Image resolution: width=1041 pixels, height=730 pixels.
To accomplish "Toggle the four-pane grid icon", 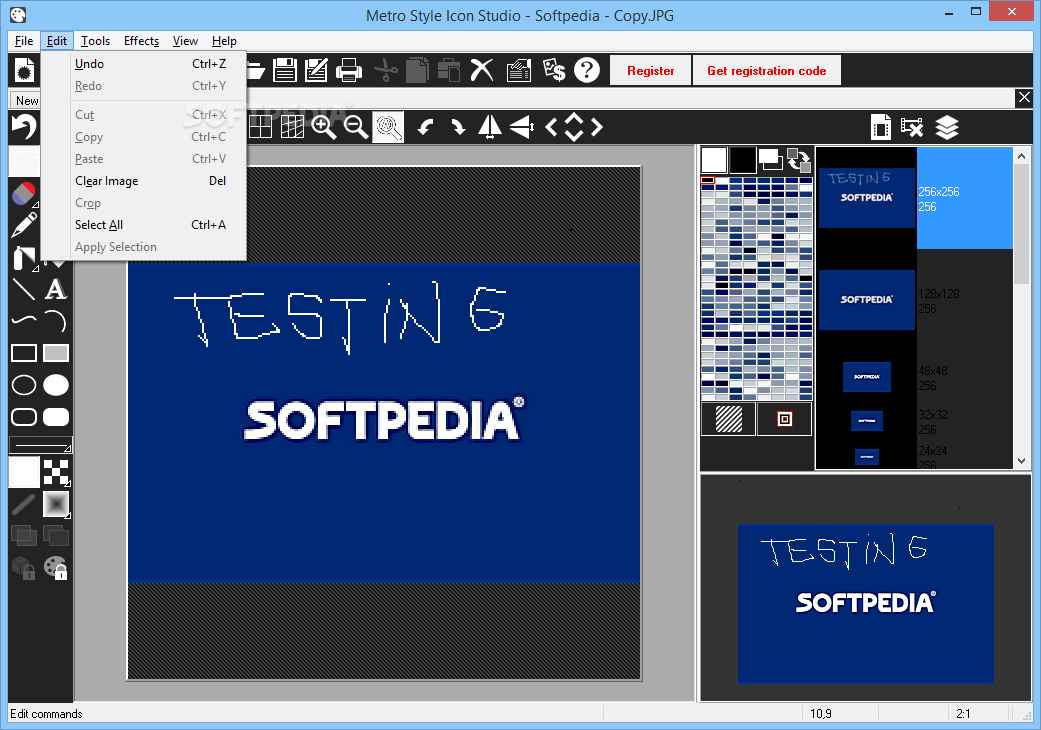I will [x=260, y=127].
